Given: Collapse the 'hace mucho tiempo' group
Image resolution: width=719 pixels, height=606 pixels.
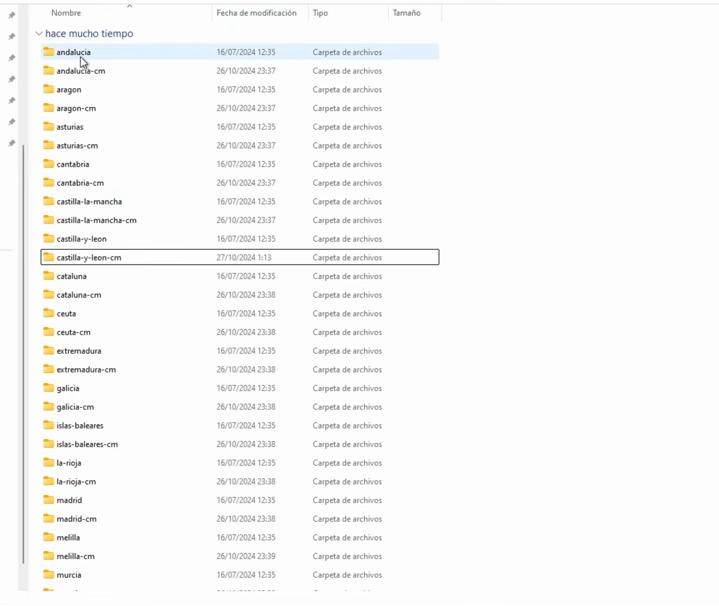Looking at the screenshot, I should 39,33.
